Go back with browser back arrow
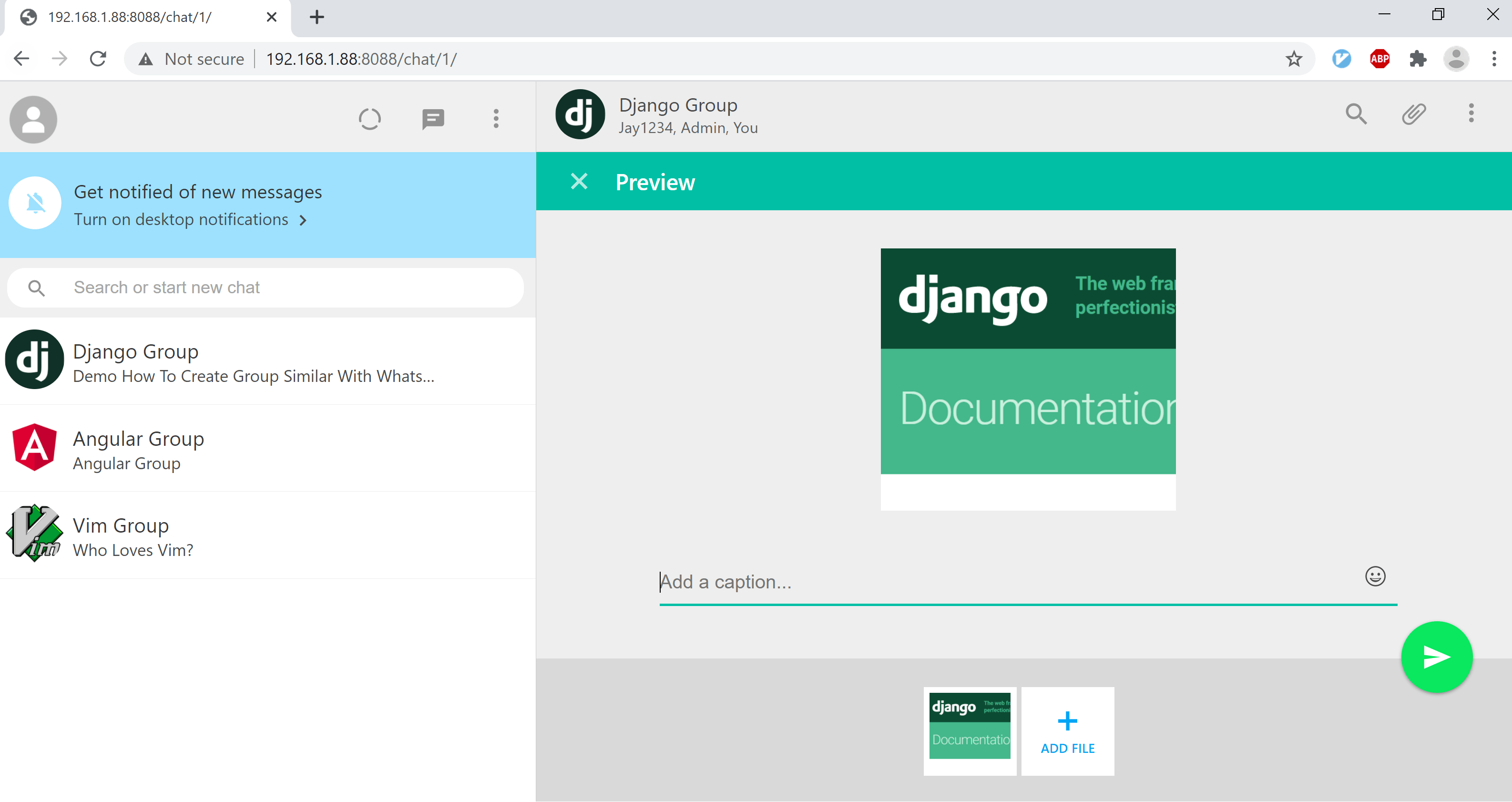Viewport: 1512px width, 802px height. 22,59
